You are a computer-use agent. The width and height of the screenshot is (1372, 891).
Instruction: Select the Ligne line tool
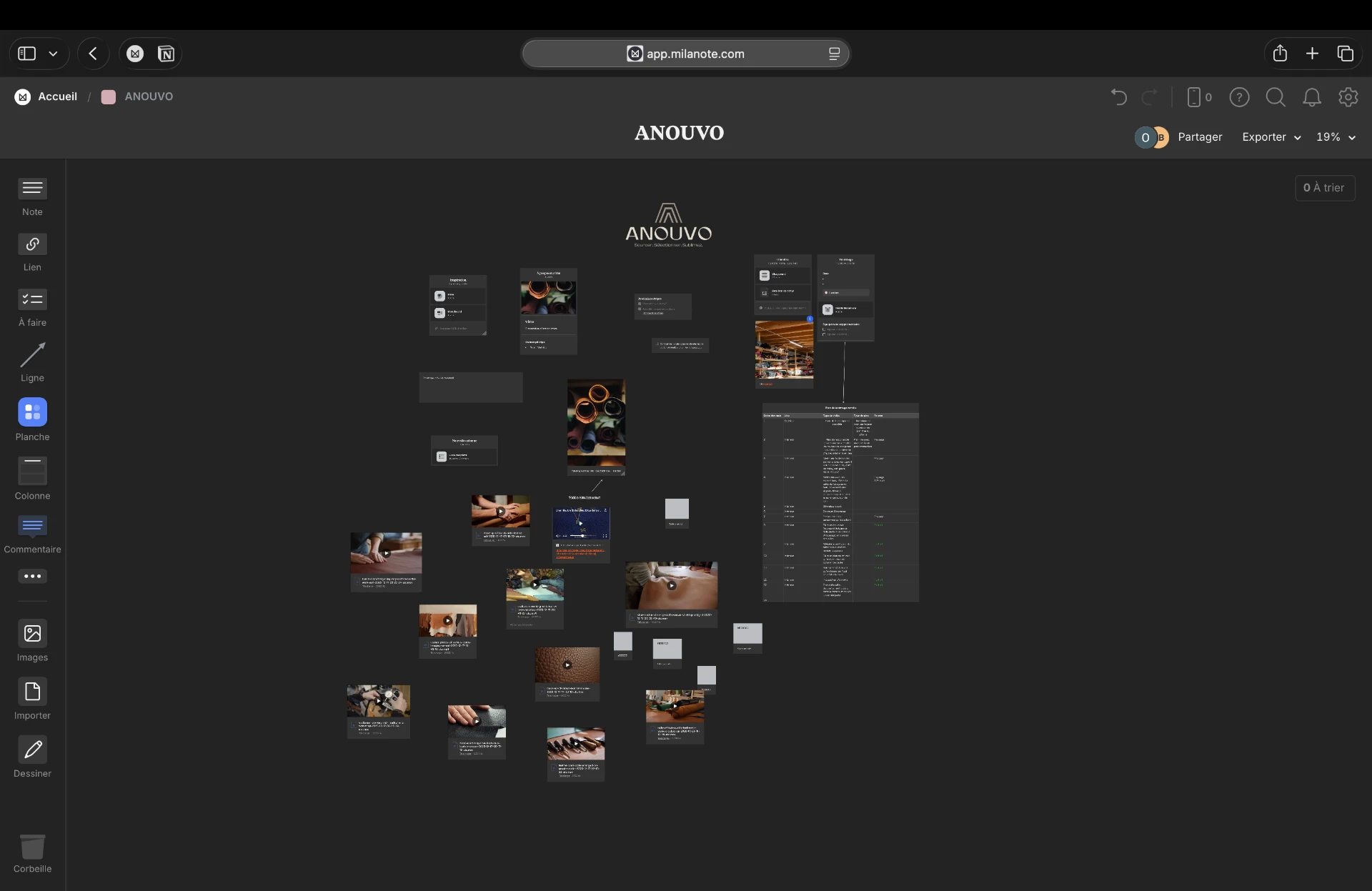coord(32,363)
